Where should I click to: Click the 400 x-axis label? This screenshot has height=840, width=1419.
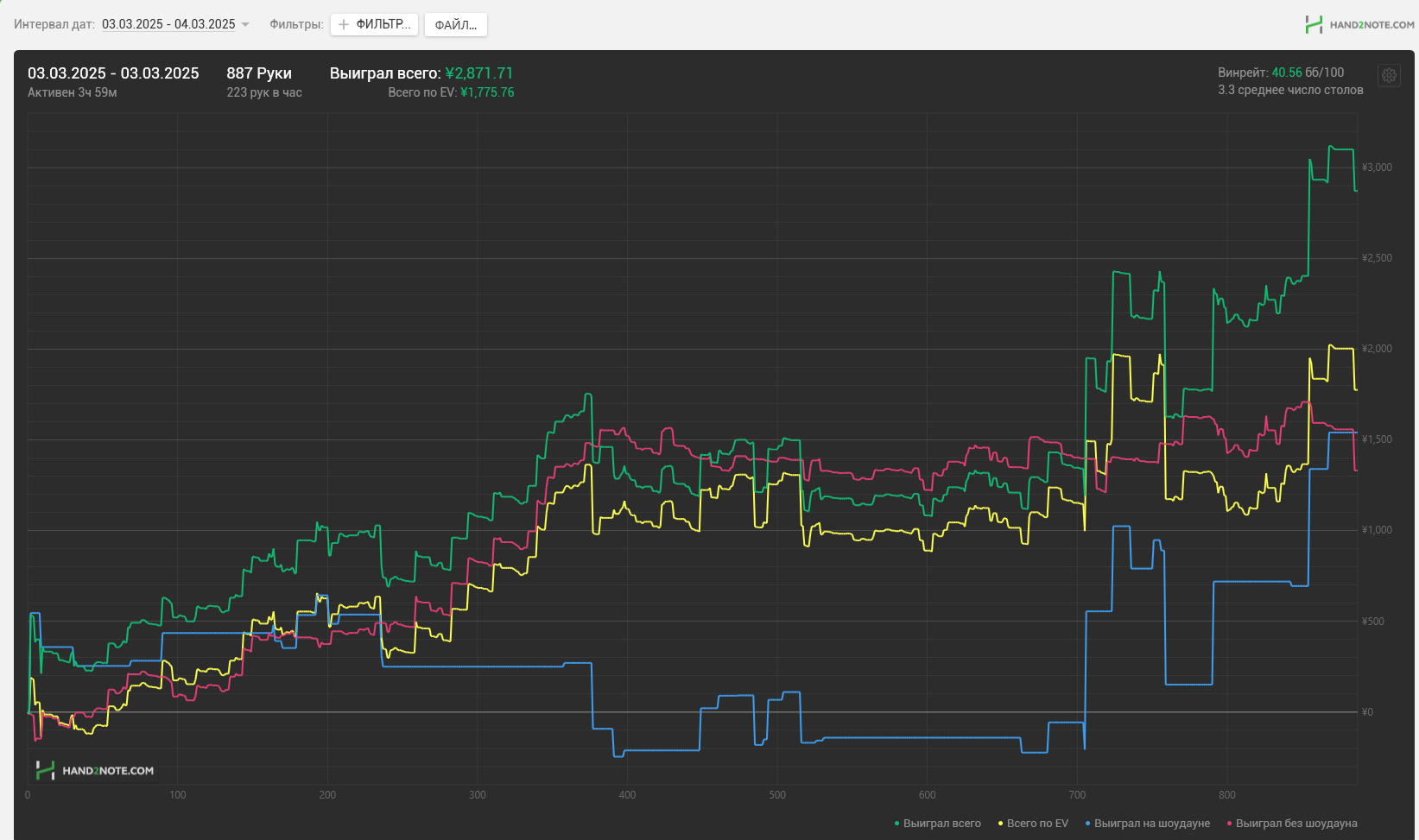[x=628, y=795]
